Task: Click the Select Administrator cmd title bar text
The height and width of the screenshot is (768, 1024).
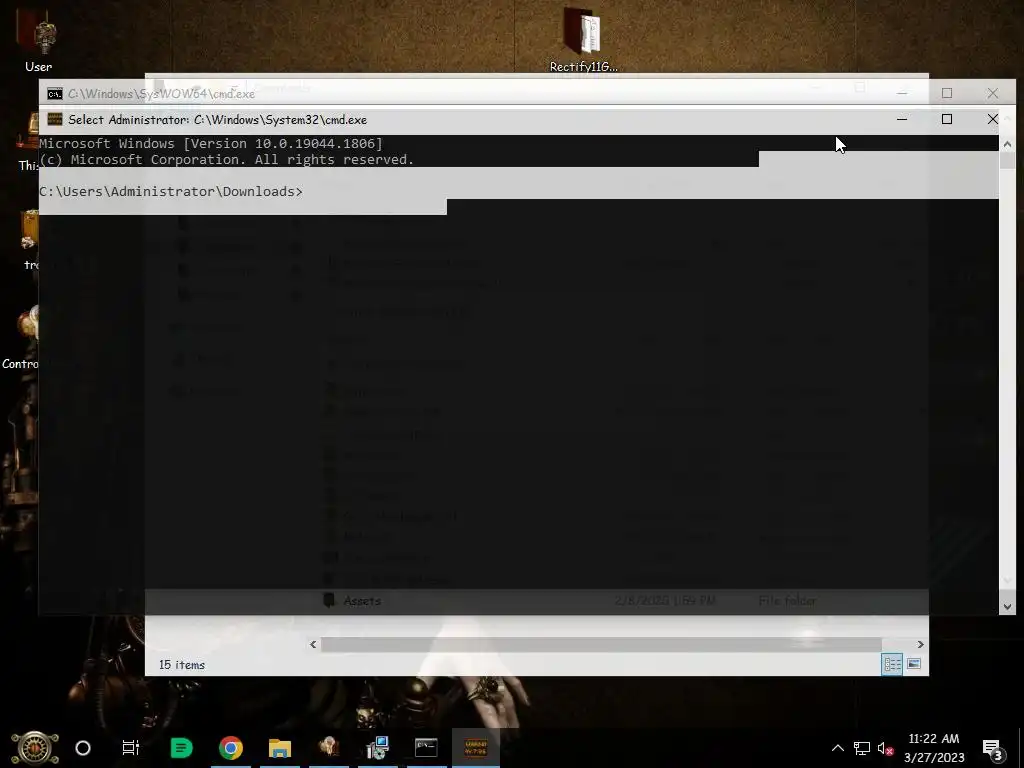Action: point(217,120)
